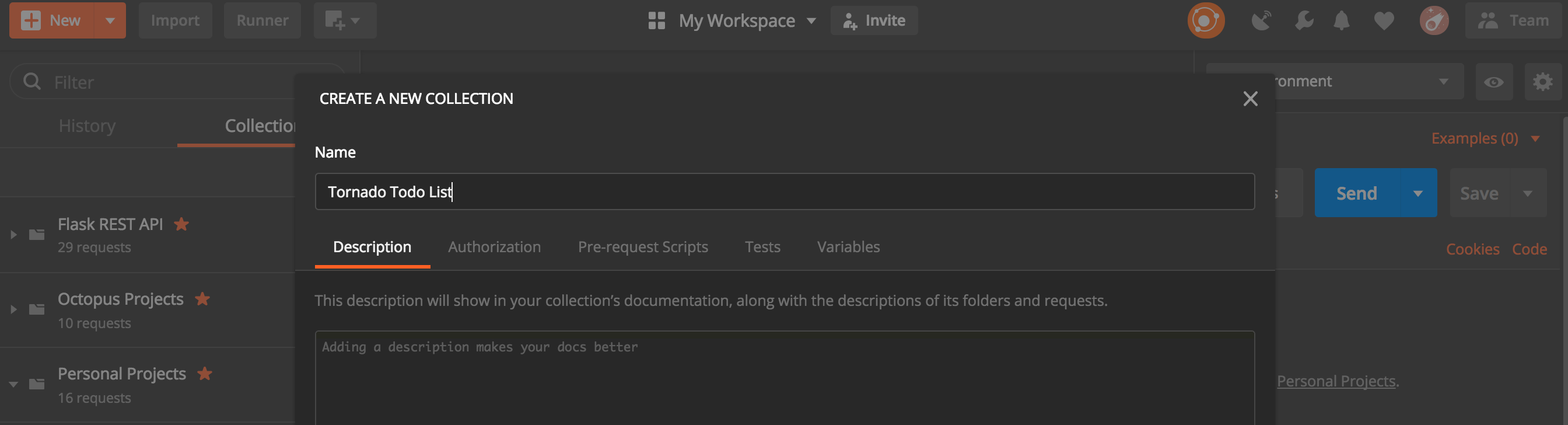Click the New button
The image size is (1568, 425).
pos(52,20)
